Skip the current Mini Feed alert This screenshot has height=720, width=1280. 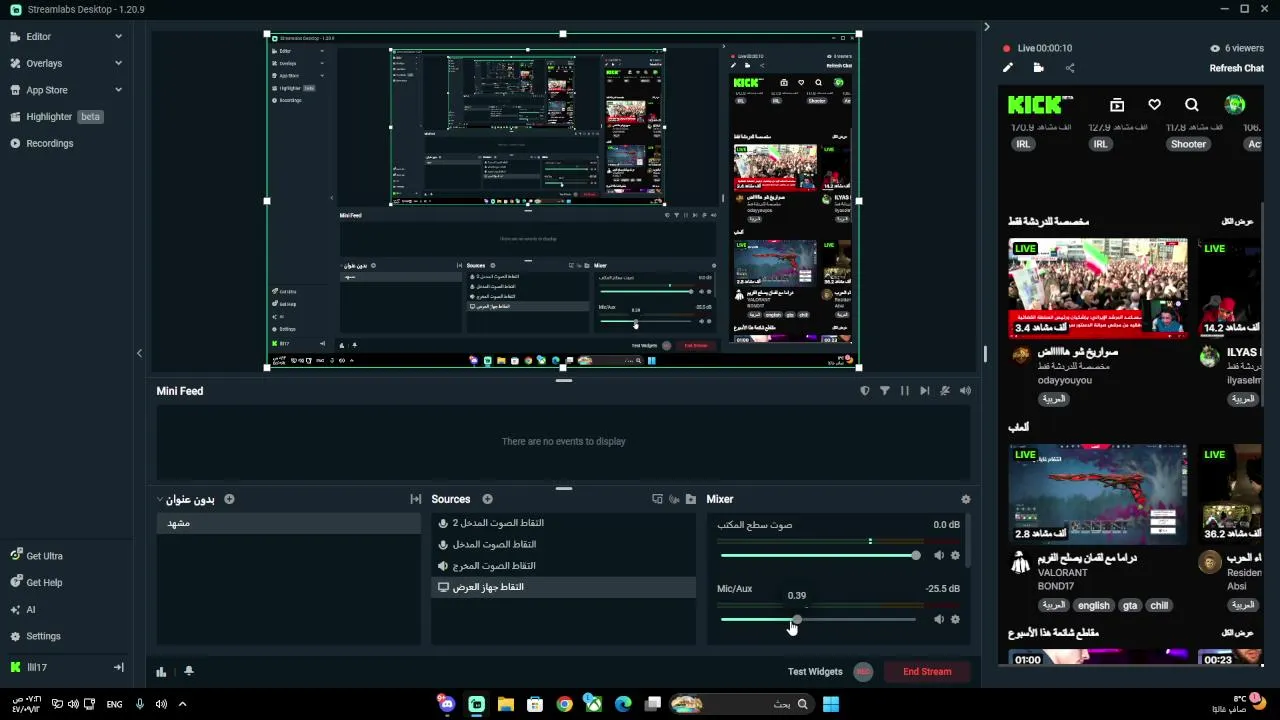coord(925,391)
